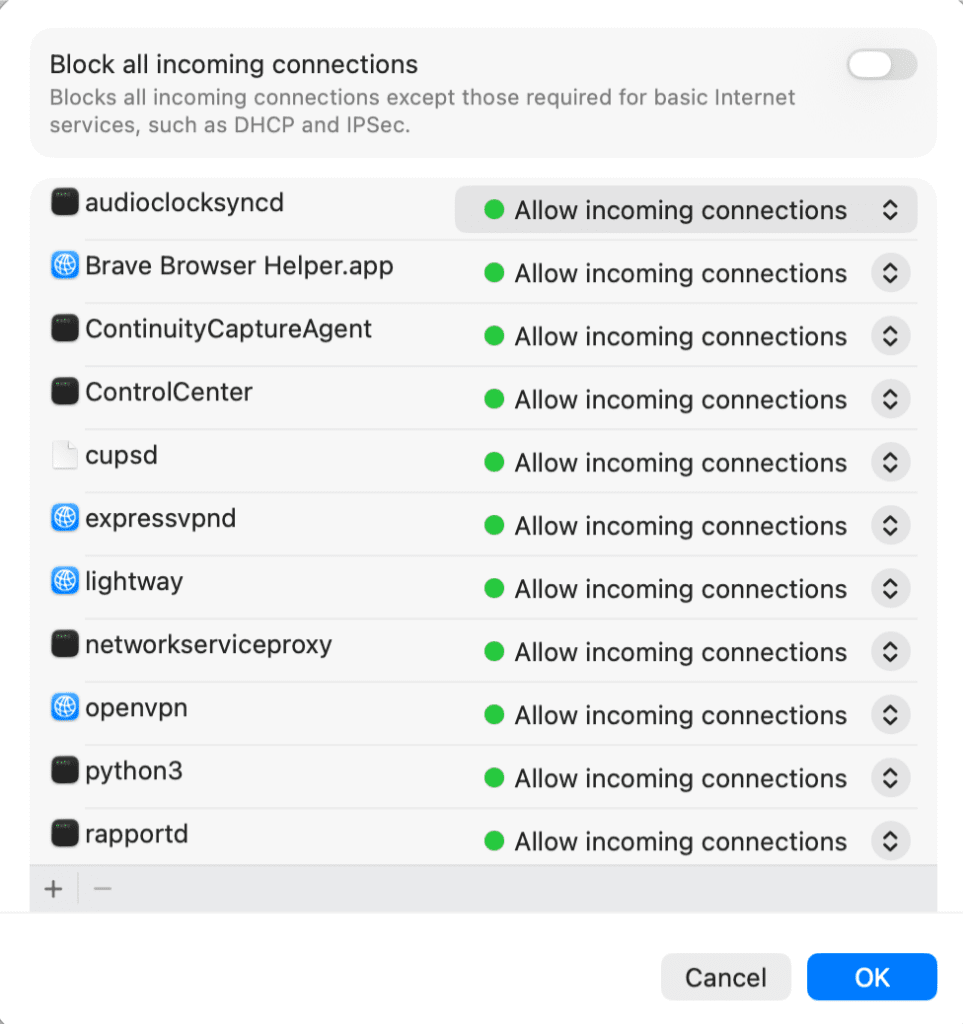
Task: Select the cupsd name
Action: (121, 456)
